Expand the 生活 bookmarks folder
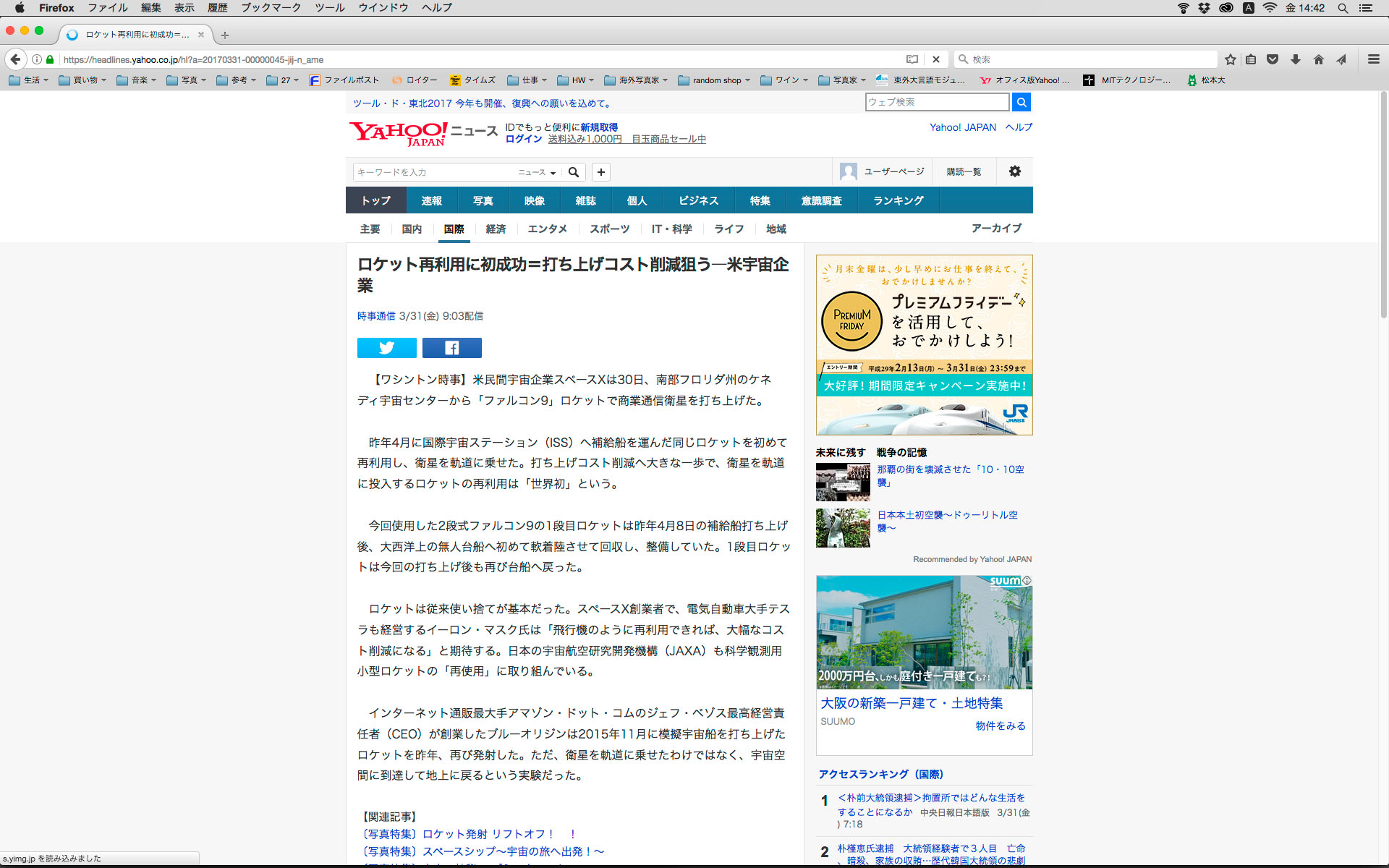This screenshot has width=1389, height=868. pos(29,80)
